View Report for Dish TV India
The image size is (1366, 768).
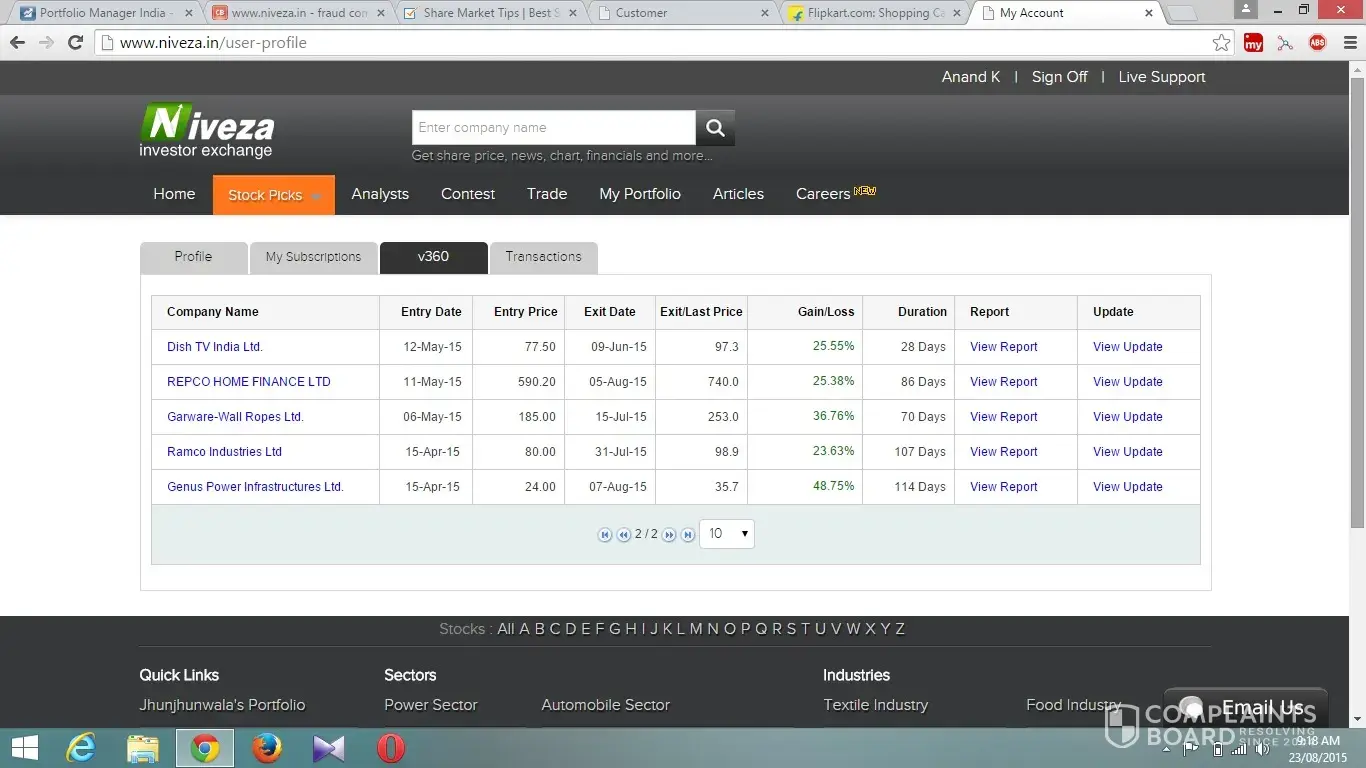(x=1003, y=347)
